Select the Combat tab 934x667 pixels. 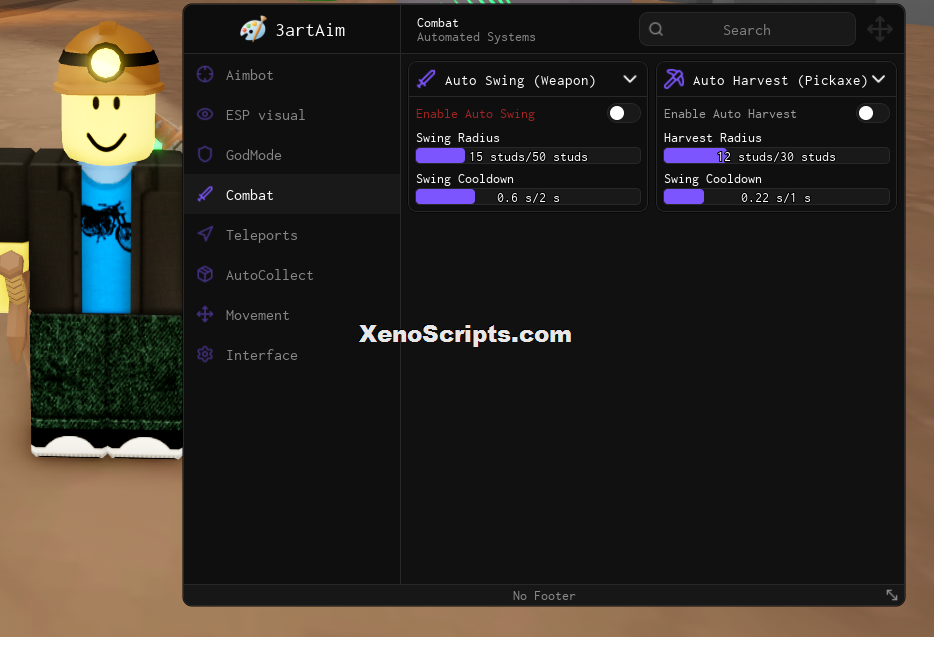pos(292,195)
